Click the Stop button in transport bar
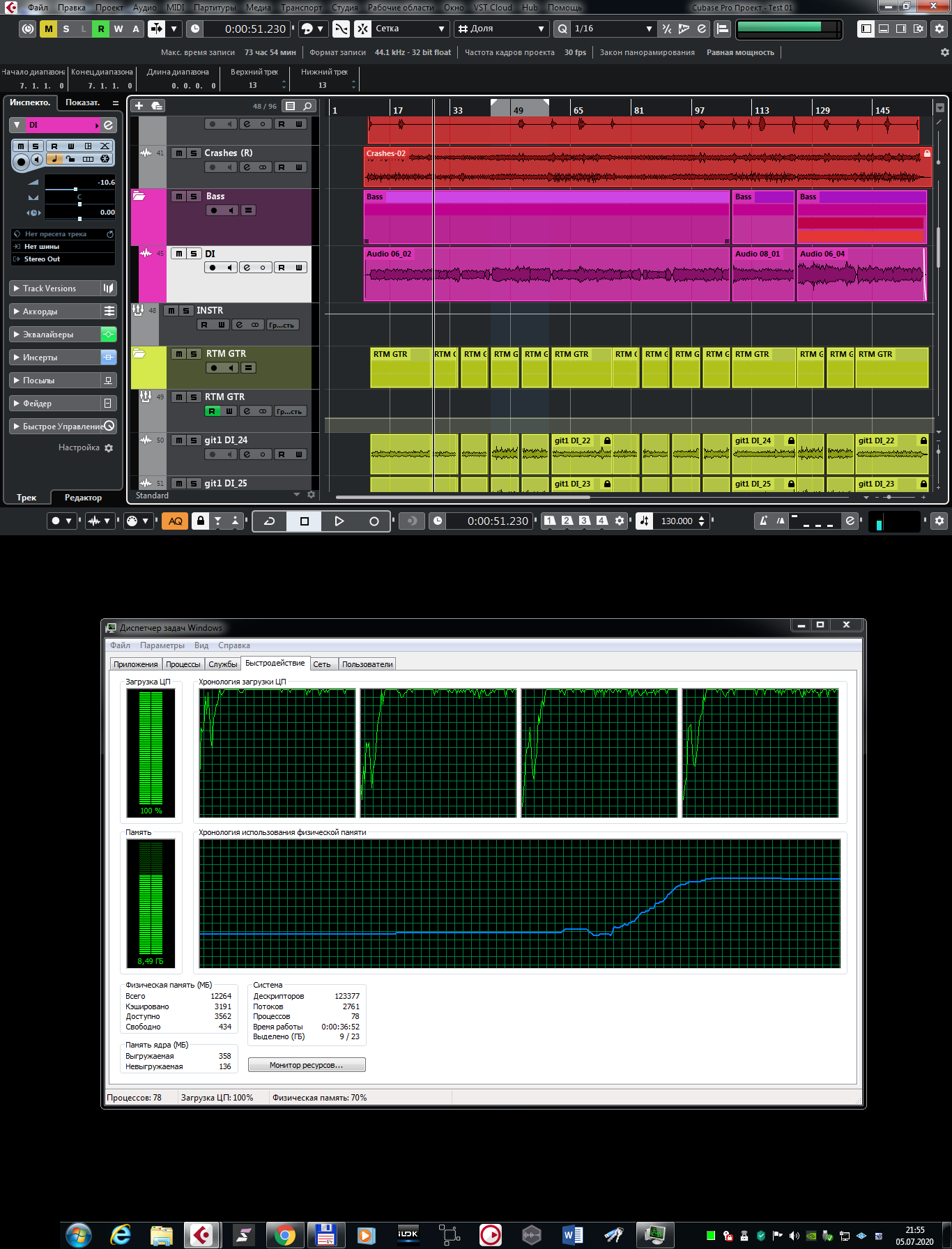This screenshot has width=952, height=1249. tap(305, 521)
